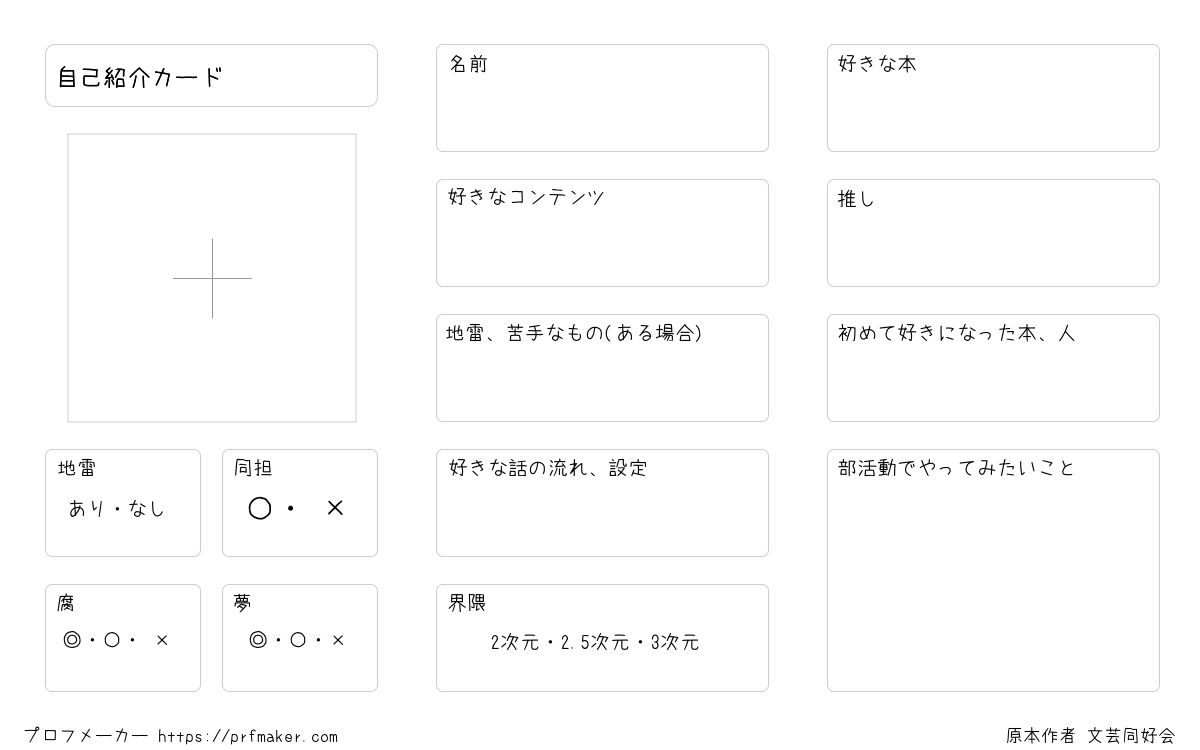Choose the double circle under 腐
Image resolution: width=1200 pixels, height=750 pixels.
point(72,640)
